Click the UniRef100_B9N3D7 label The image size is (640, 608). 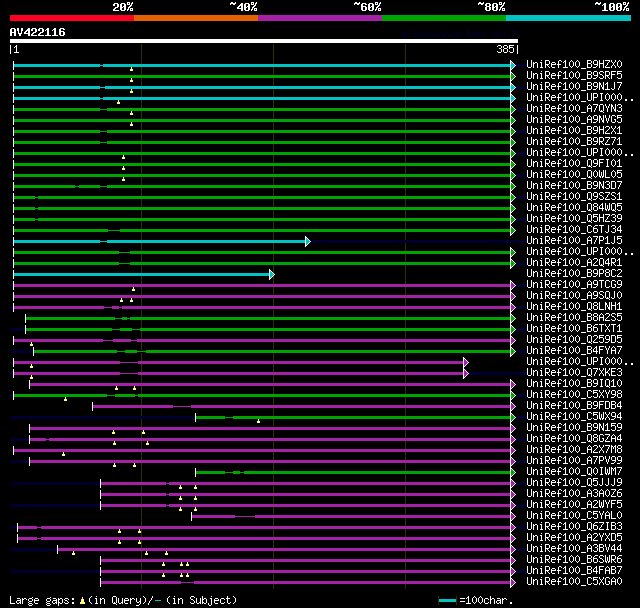574,186
